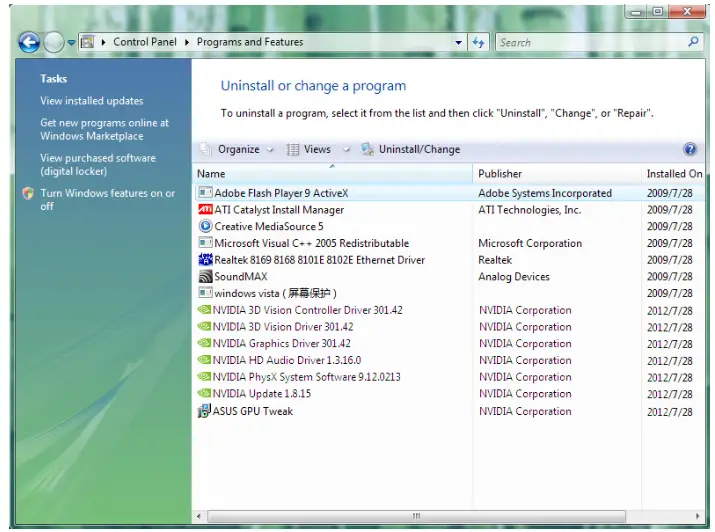Open the View installed updates link
Viewport: 715px width, 532px height.
pyautogui.click(x=91, y=101)
